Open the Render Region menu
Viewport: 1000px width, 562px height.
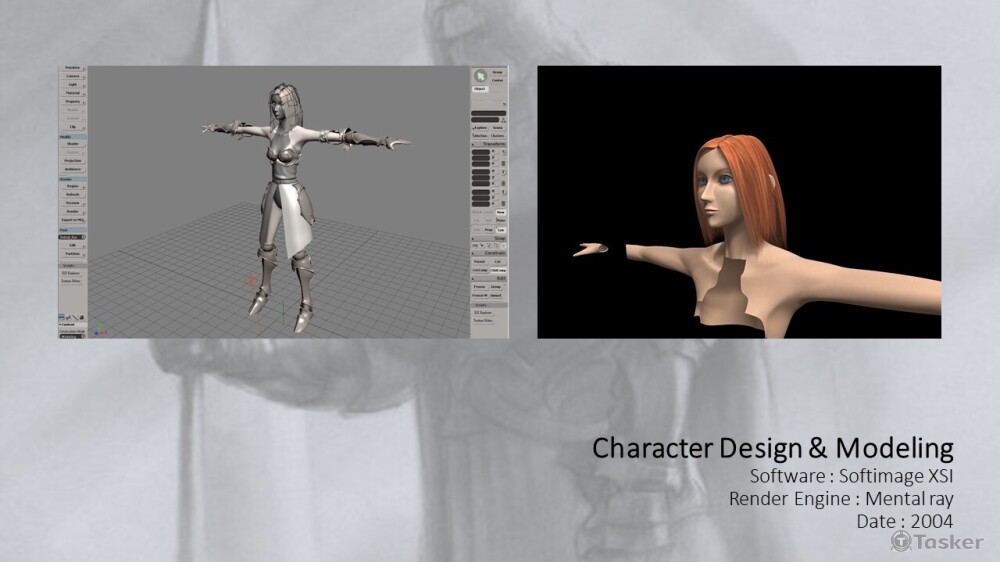click(72, 186)
